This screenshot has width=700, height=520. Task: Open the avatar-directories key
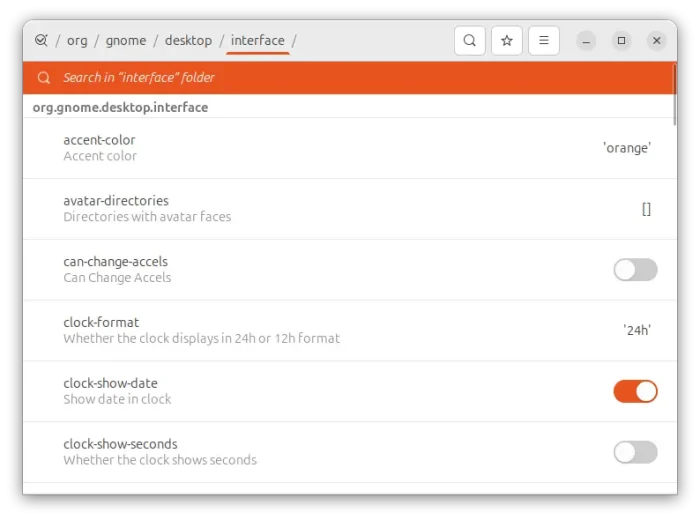(350, 209)
